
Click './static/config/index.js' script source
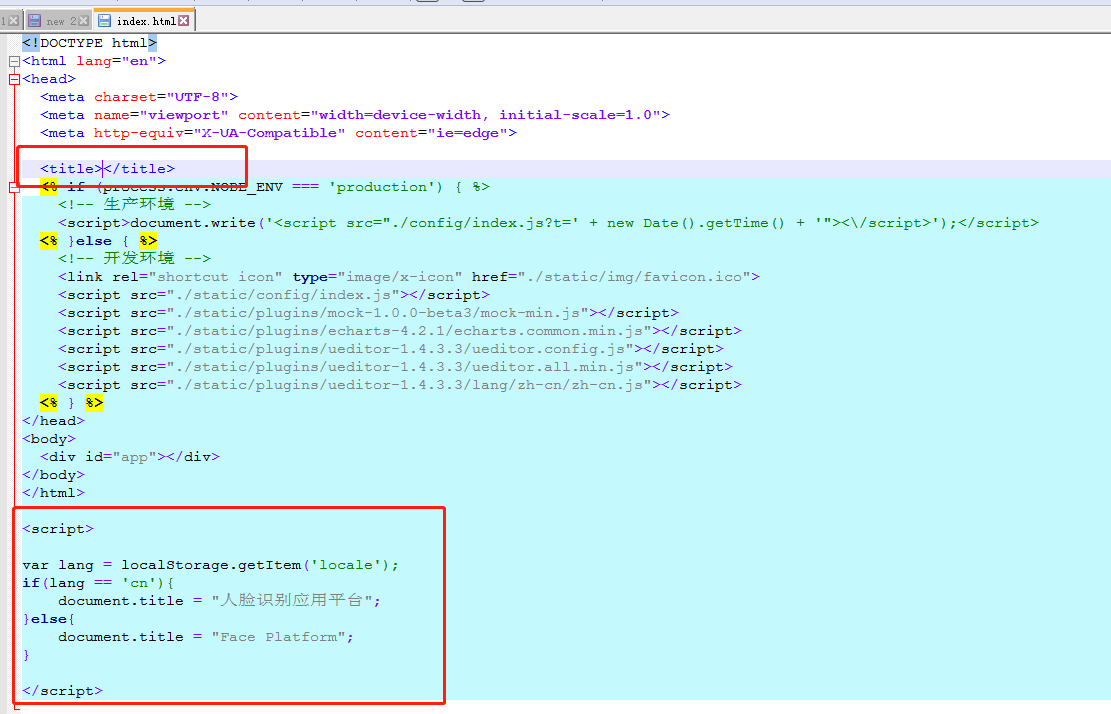click(283, 295)
